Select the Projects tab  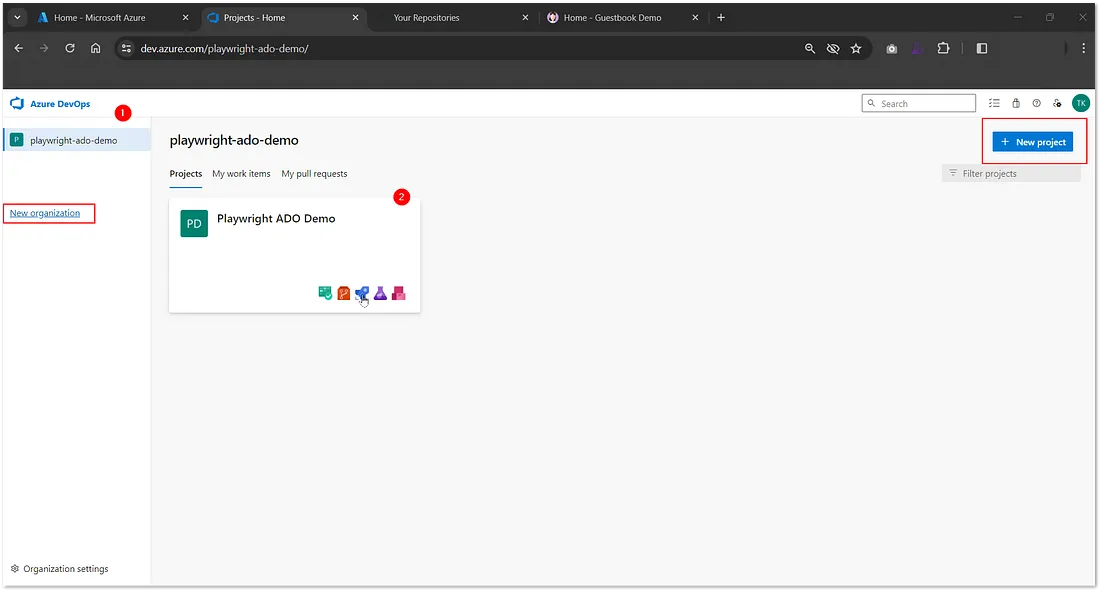coord(186,174)
